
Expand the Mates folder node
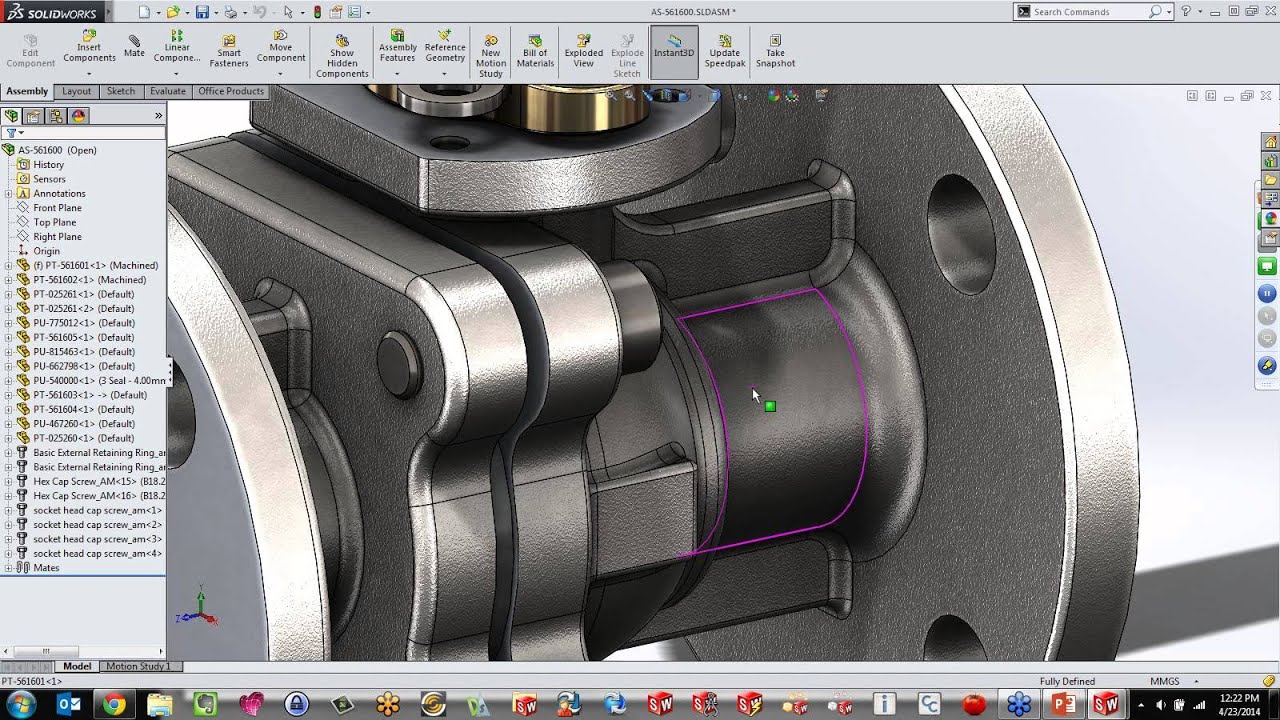point(8,568)
